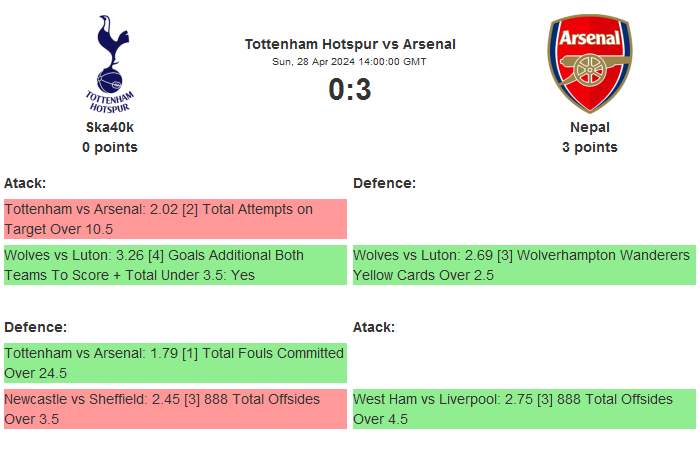Click the empty slot above Wolverhampton Yellow Cards bet
The image size is (700, 460).
(524, 219)
